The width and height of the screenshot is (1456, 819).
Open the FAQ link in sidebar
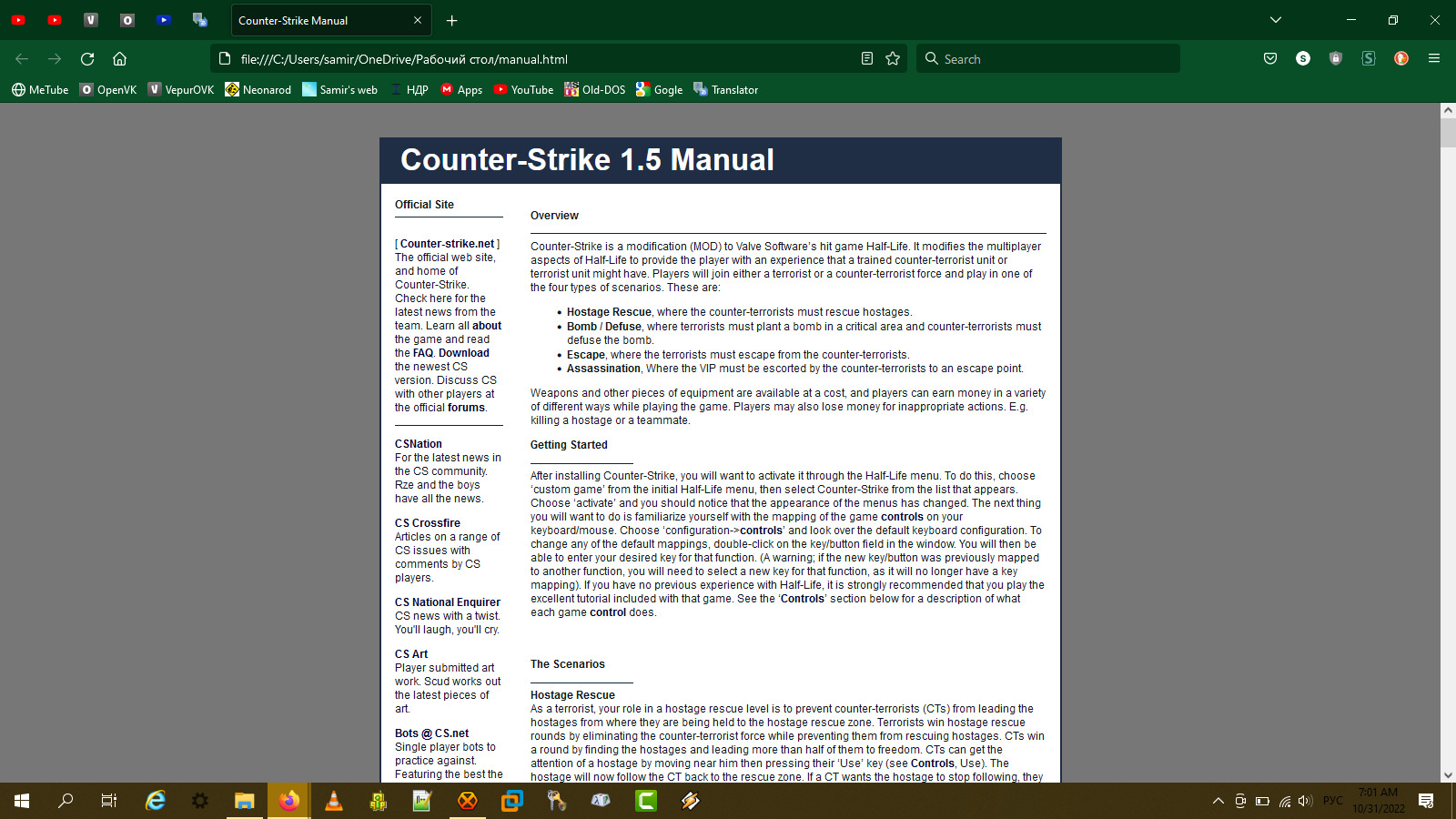point(423,353)
